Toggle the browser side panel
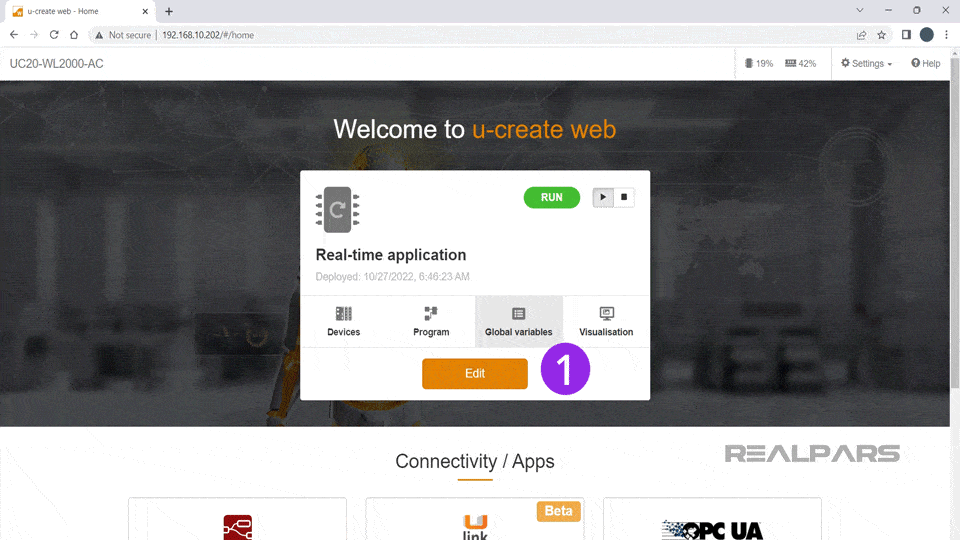Viewport: 960px width, 540px height. click(x=906, y=35)
